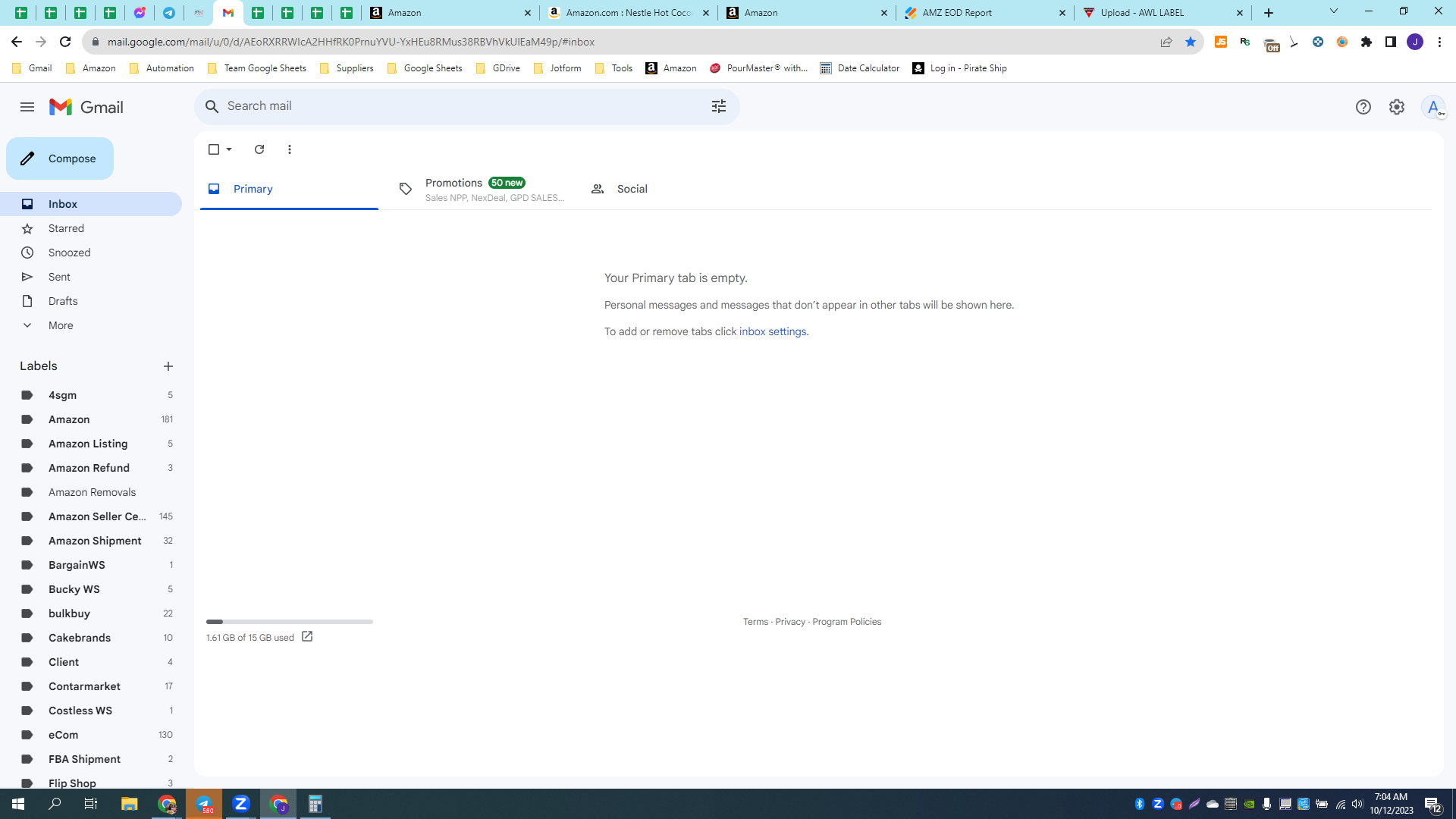
Task: Open the Sent folder
Action: point(91,277)
